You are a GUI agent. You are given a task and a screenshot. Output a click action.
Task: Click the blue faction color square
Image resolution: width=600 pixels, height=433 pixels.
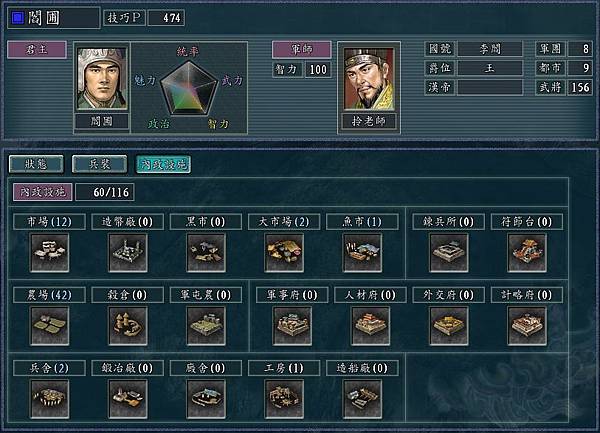[x=18, y=18]
